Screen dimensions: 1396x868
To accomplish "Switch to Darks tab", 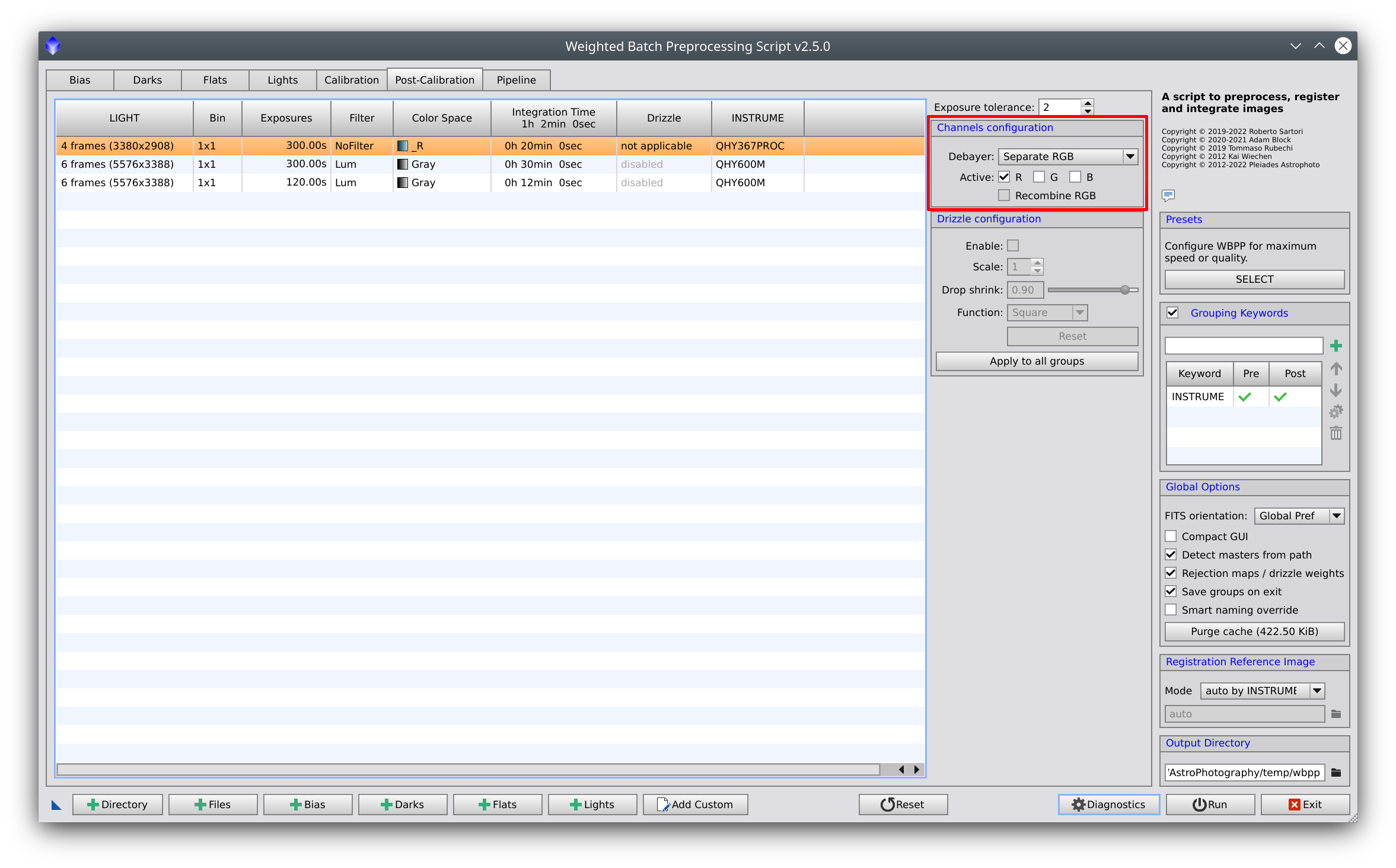I will (148, 80).
